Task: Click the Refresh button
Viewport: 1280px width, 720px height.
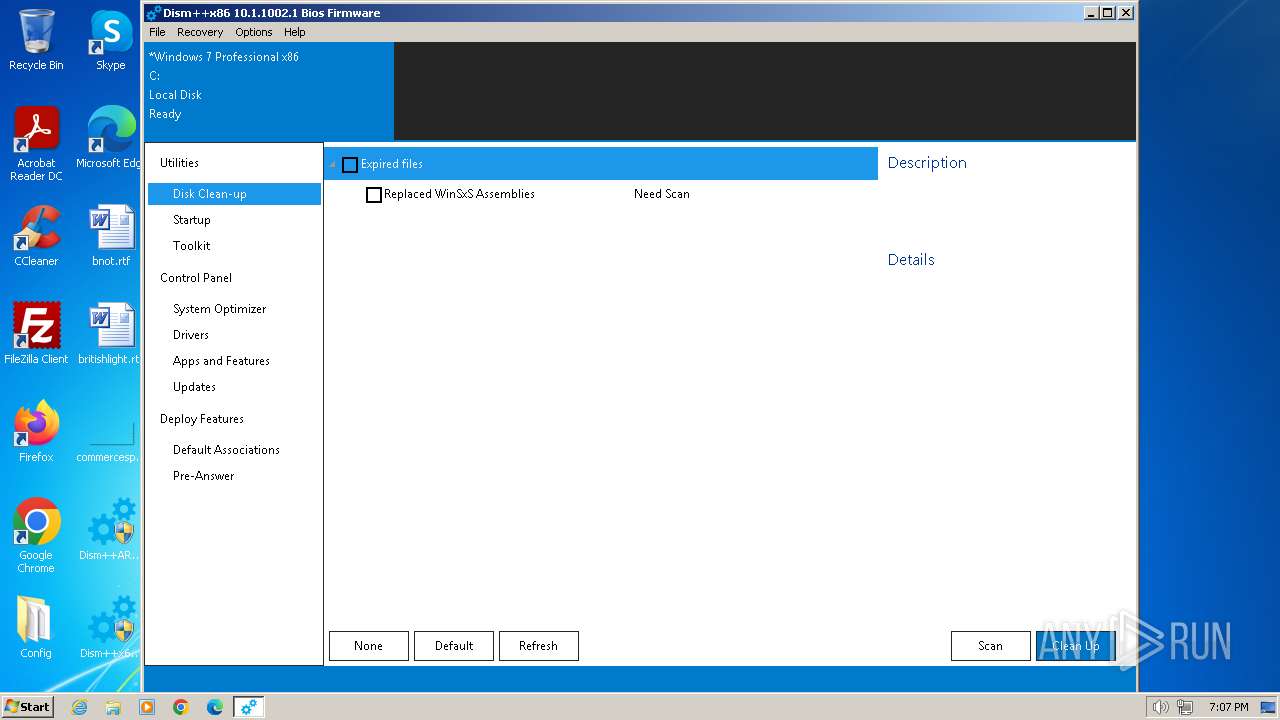Action: pos(539,646)
